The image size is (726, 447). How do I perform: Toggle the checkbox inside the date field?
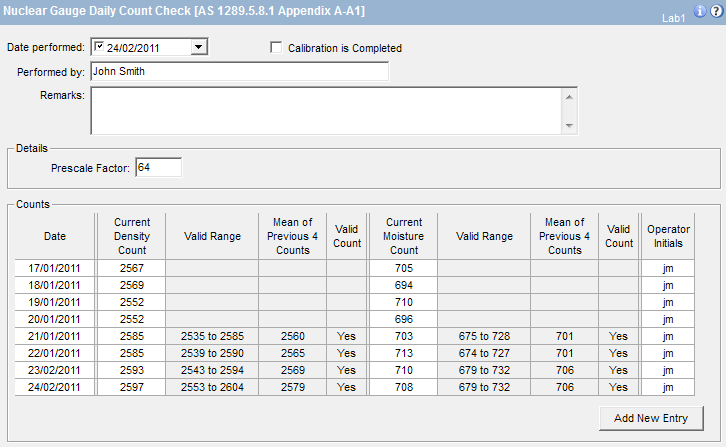[100, 47]
